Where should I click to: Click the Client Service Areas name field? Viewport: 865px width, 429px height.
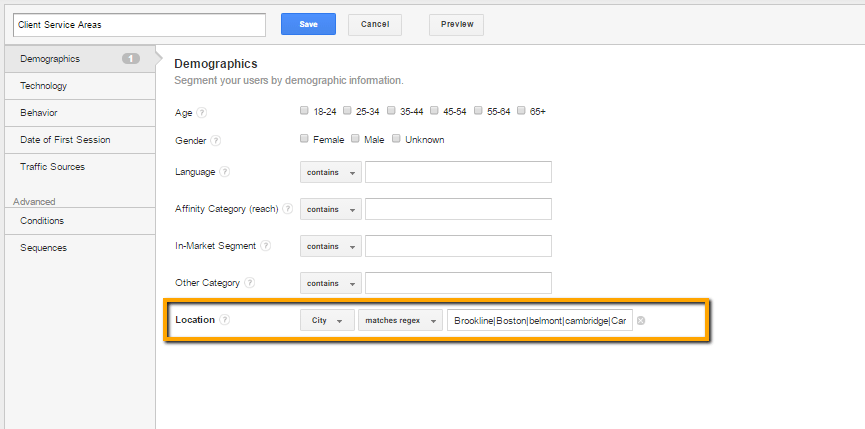coord(140,25)
